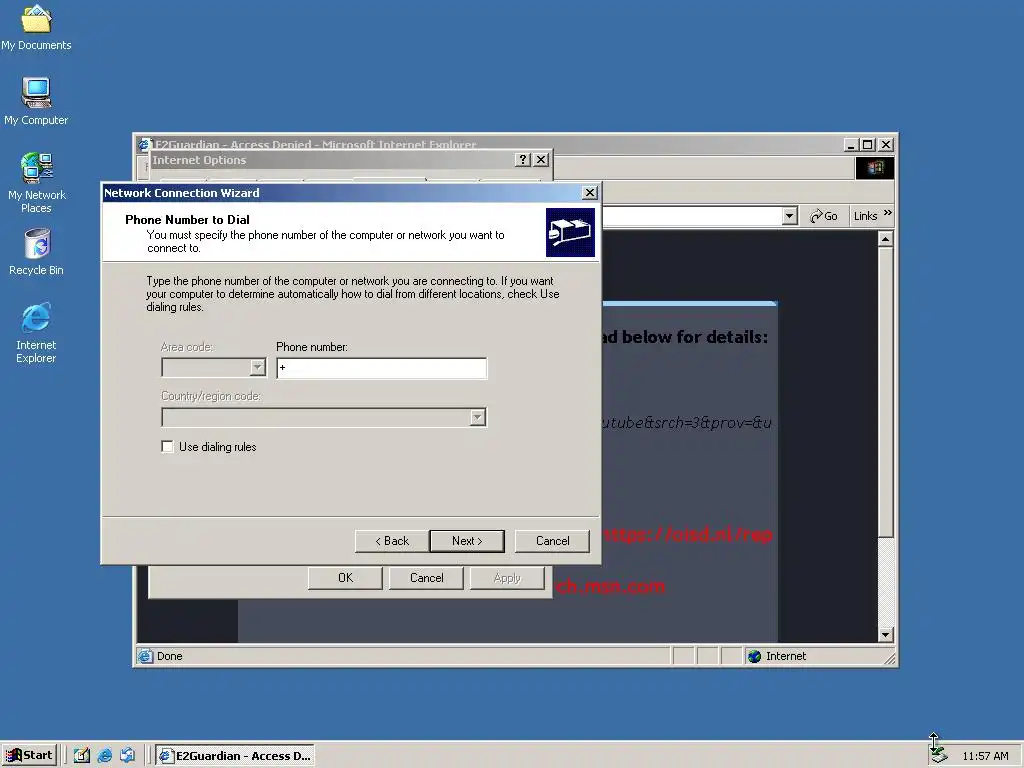Select My Network Places icon

click(36, 183)
